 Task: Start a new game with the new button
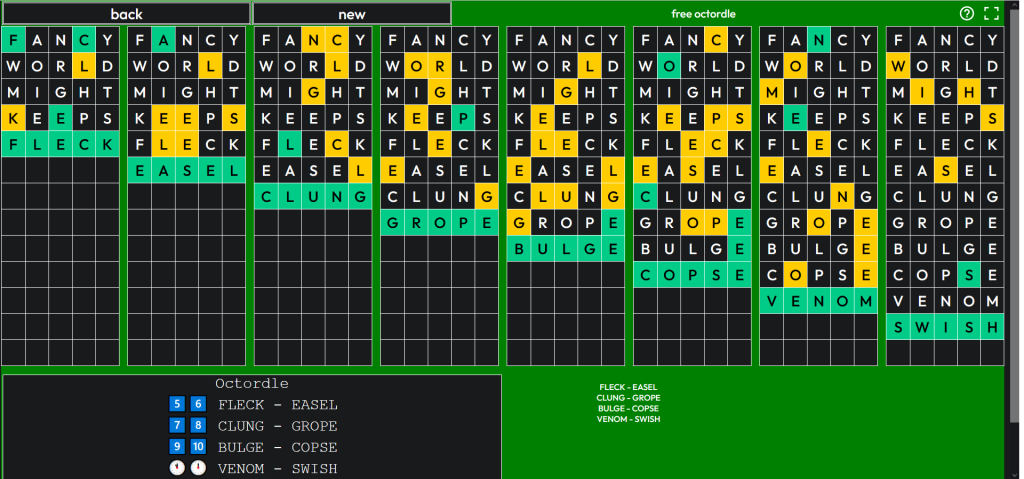coord(351,14)
